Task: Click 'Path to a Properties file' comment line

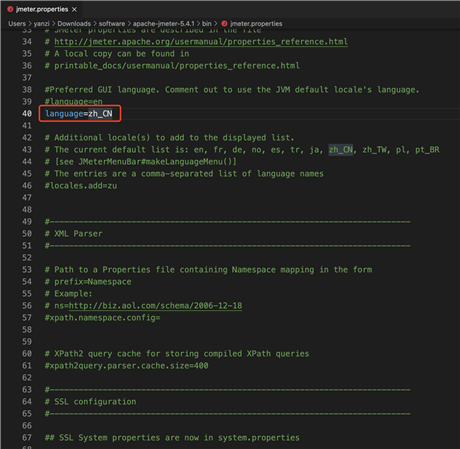Action: [x=208, y=270]
